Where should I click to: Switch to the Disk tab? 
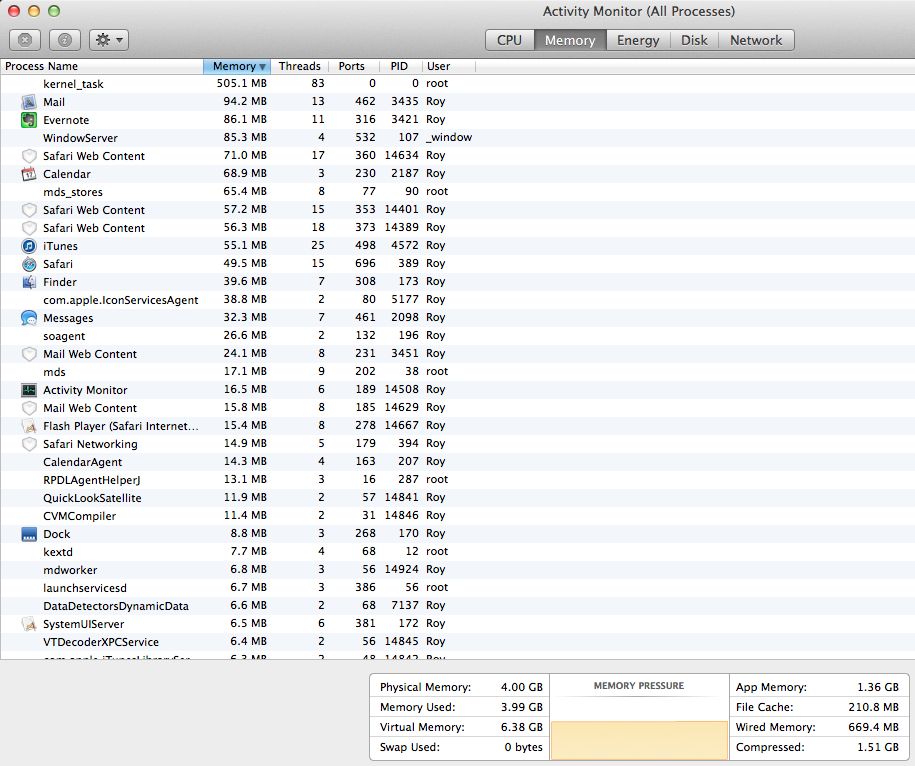pyautogui.click(x=694, y=40)
